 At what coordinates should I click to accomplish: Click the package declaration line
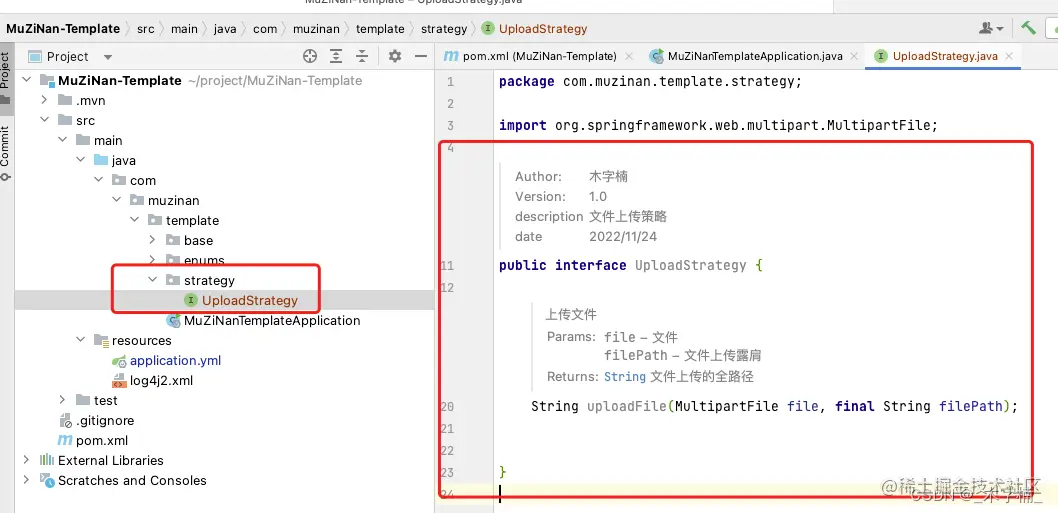point(650,82)
